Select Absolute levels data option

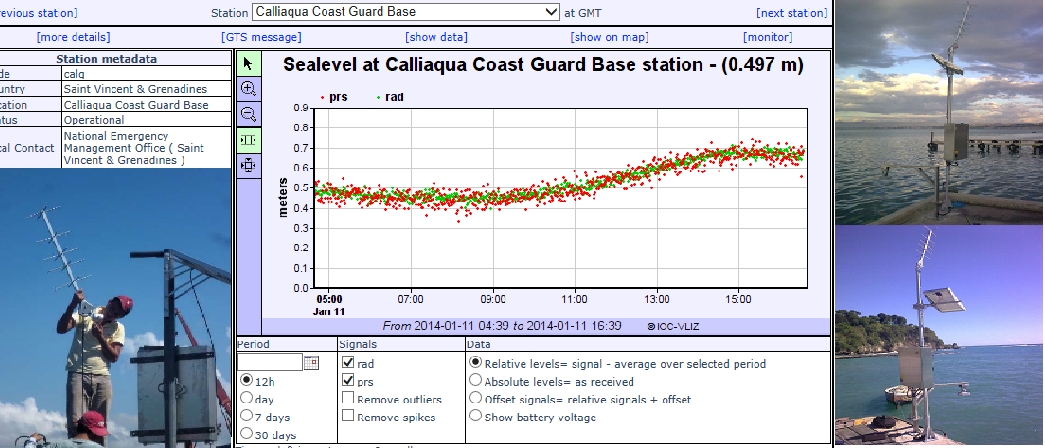point(475,381)
